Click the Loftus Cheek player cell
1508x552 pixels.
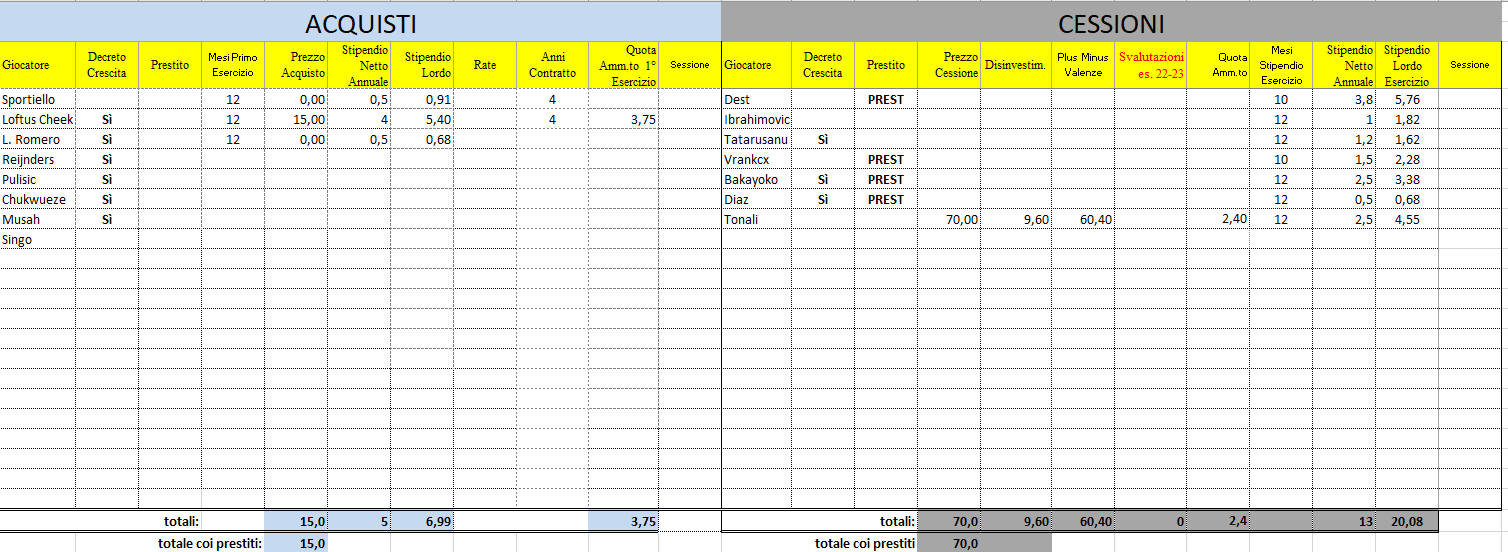(38, 120)
